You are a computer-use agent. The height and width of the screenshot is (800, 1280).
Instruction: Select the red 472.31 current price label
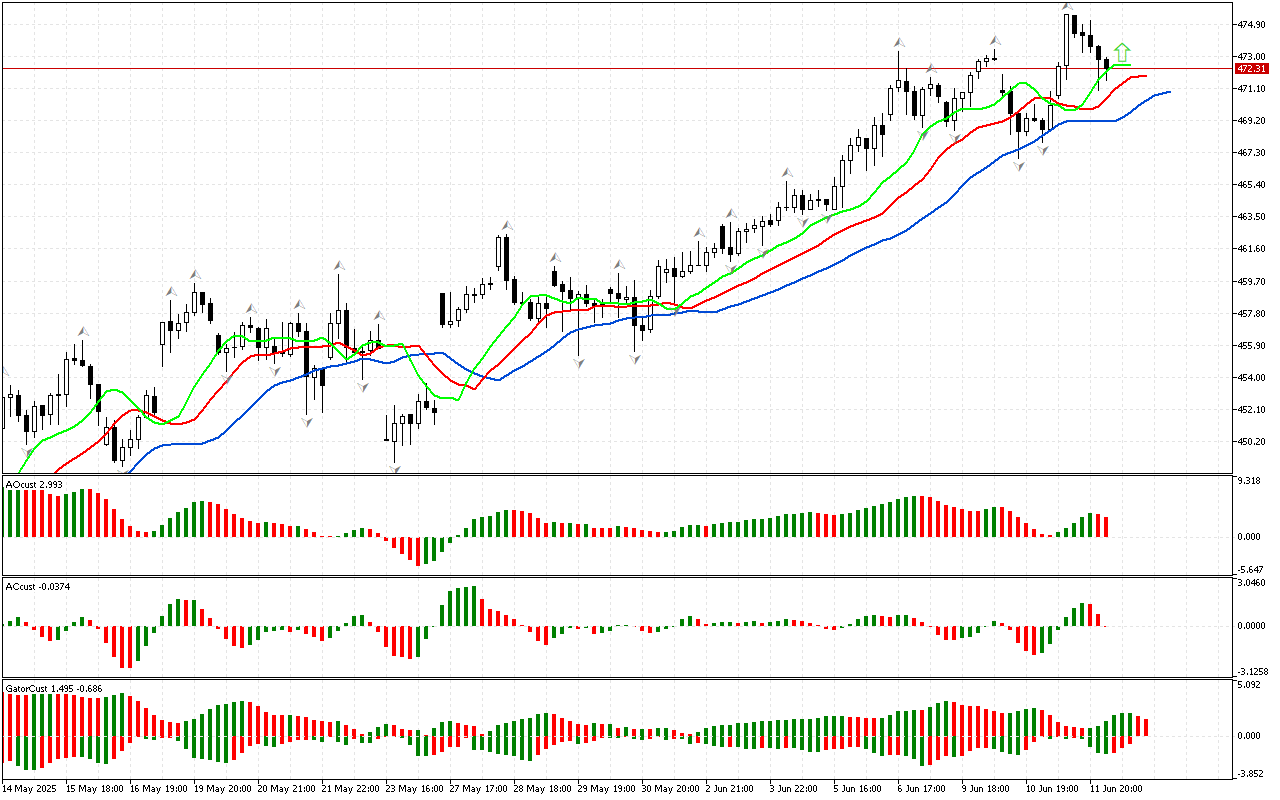point(1251,69)
